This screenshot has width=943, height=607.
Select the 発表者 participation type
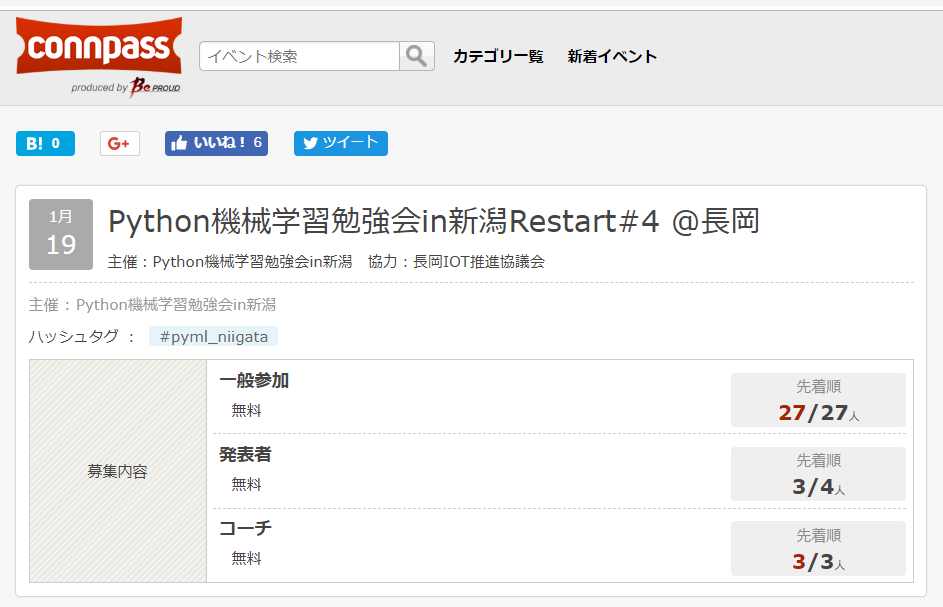point(245,455)
